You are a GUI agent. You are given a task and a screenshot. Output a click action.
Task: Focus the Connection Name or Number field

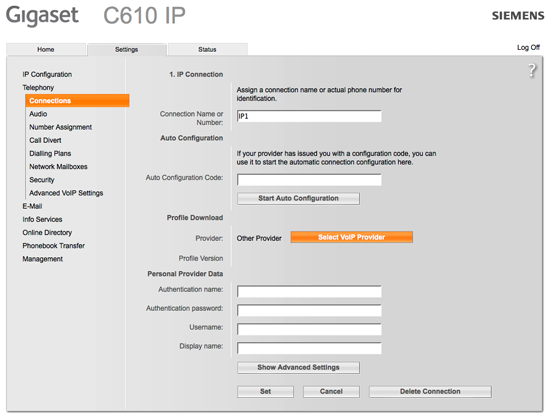click(x=309, y=116)
